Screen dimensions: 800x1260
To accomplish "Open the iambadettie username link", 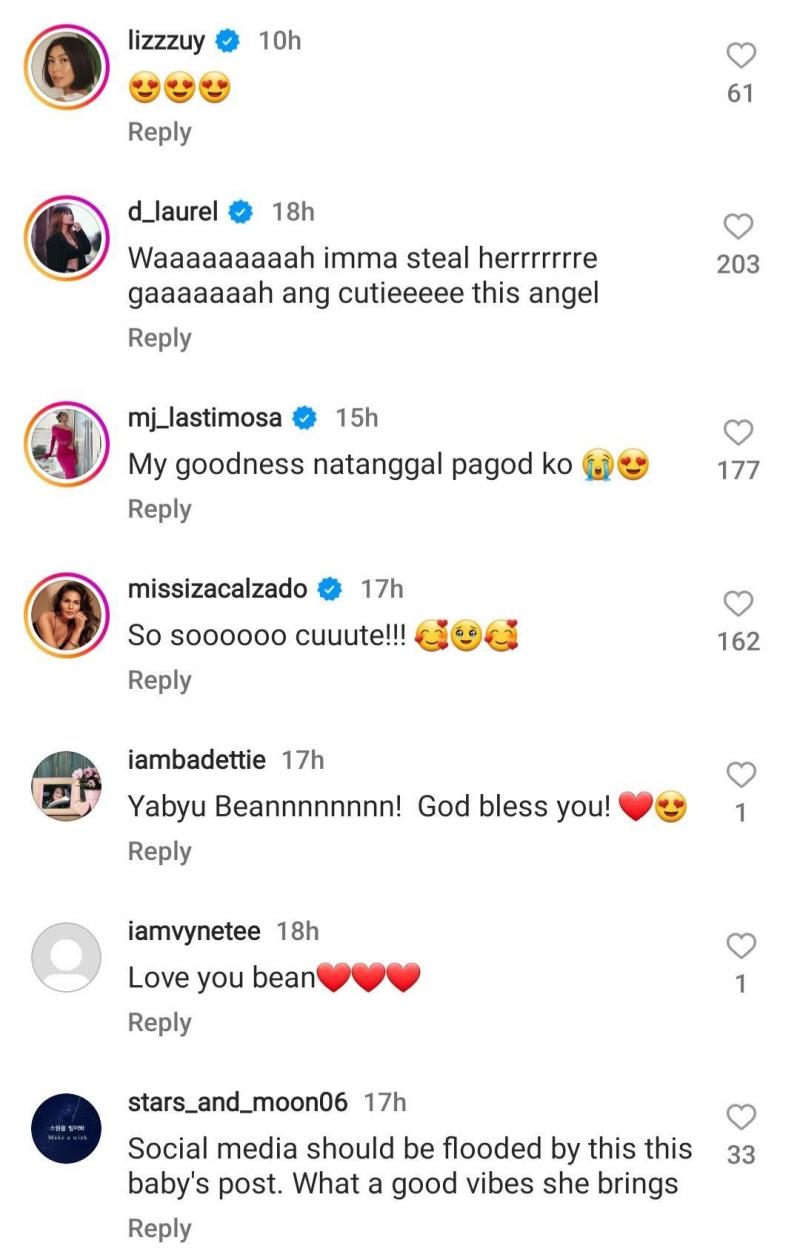I will [197, 760].
